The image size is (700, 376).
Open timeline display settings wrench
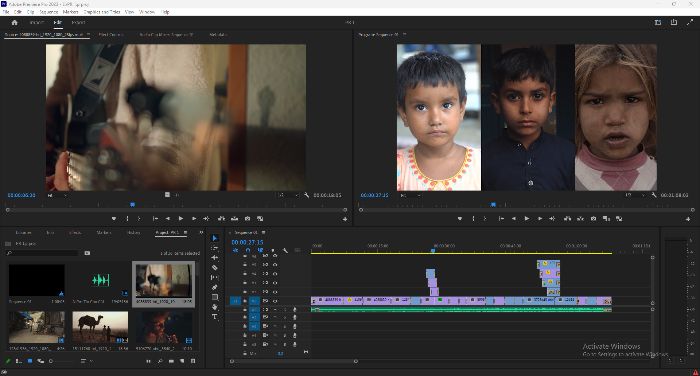click(x=285, y=251)
